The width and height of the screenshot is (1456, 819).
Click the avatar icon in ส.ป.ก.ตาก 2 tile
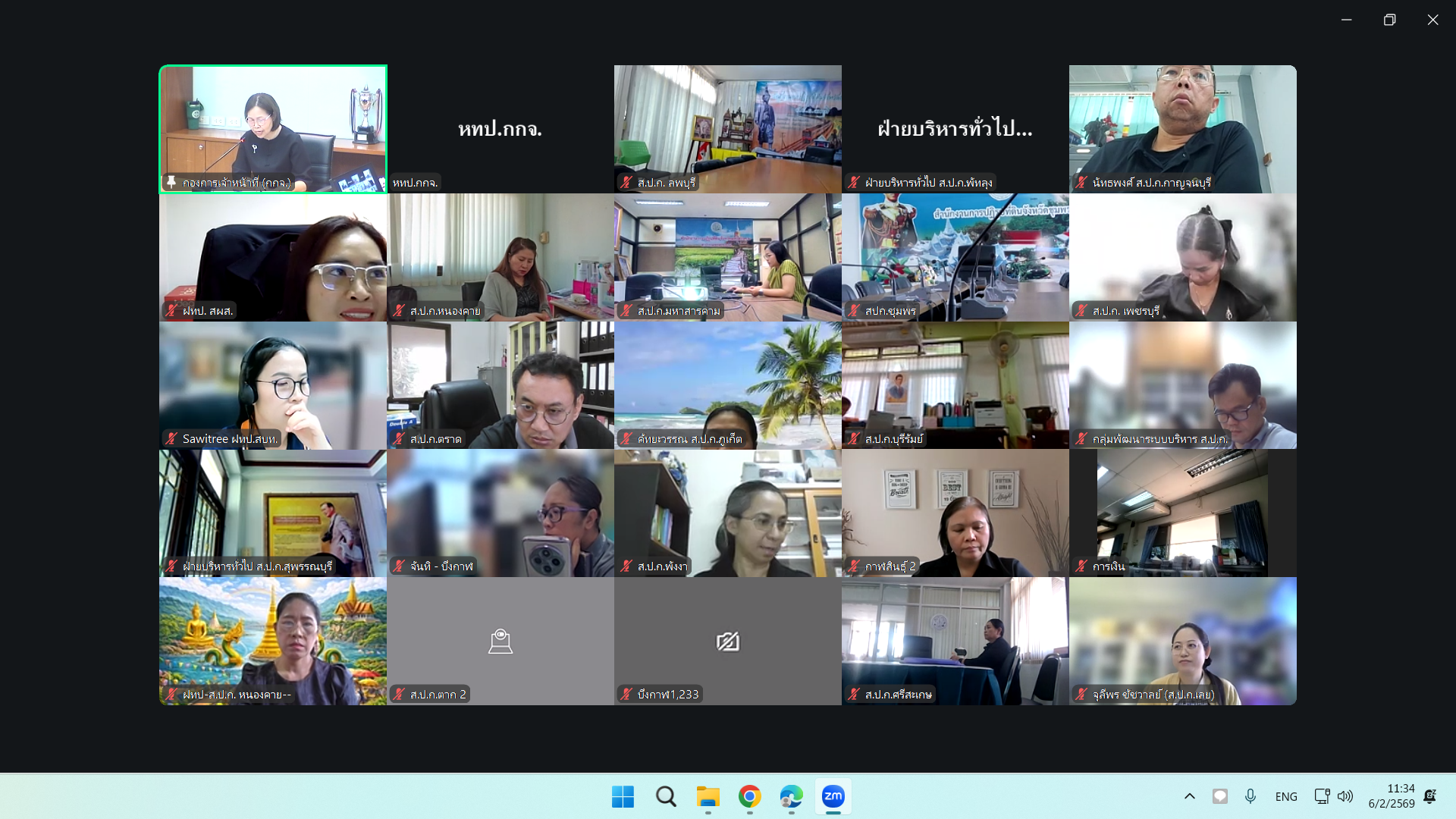point(500,642)
